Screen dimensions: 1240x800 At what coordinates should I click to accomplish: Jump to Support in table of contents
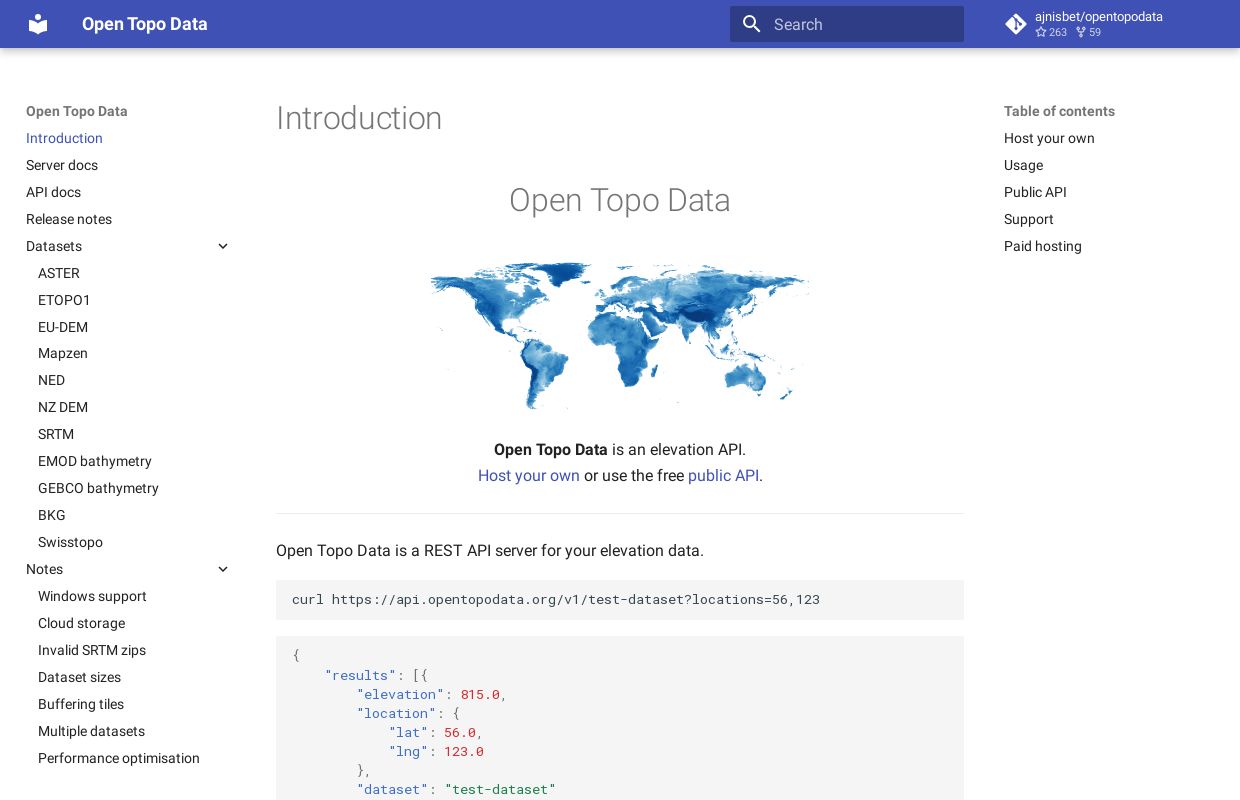coord(1028,219)
